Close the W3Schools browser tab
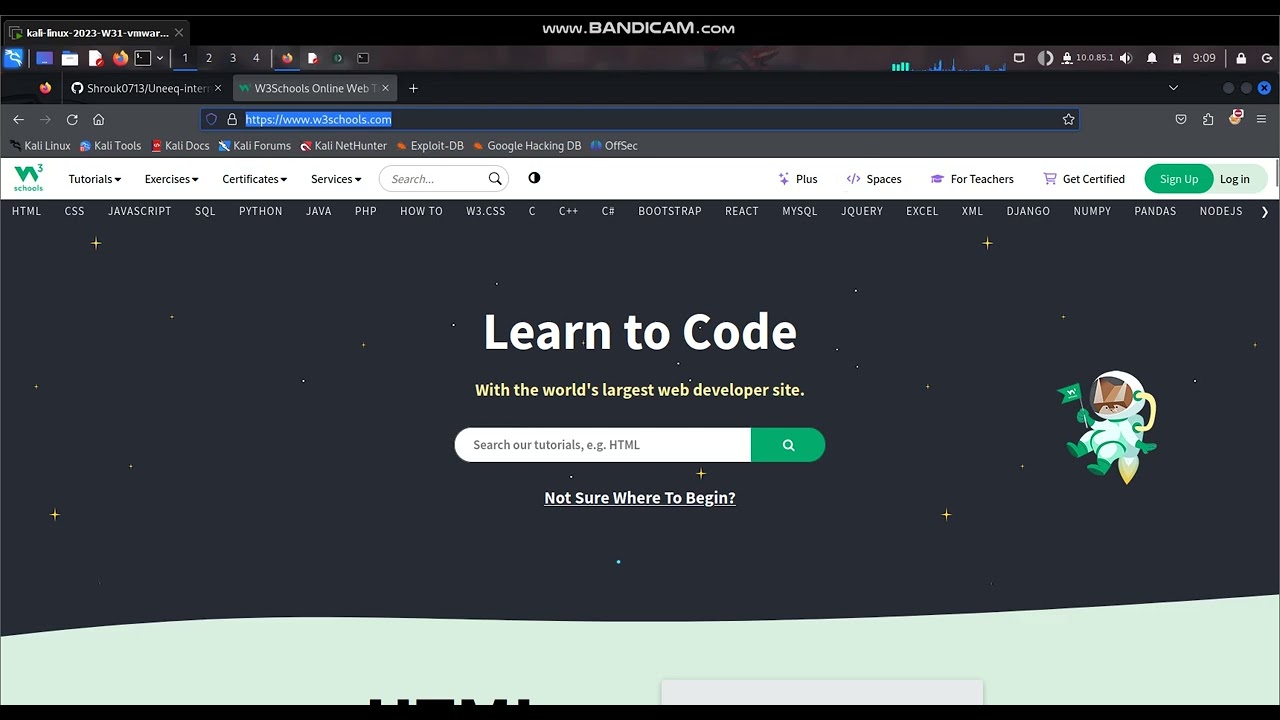Viewport: 1280px width, 720px height. click(386, 88)
